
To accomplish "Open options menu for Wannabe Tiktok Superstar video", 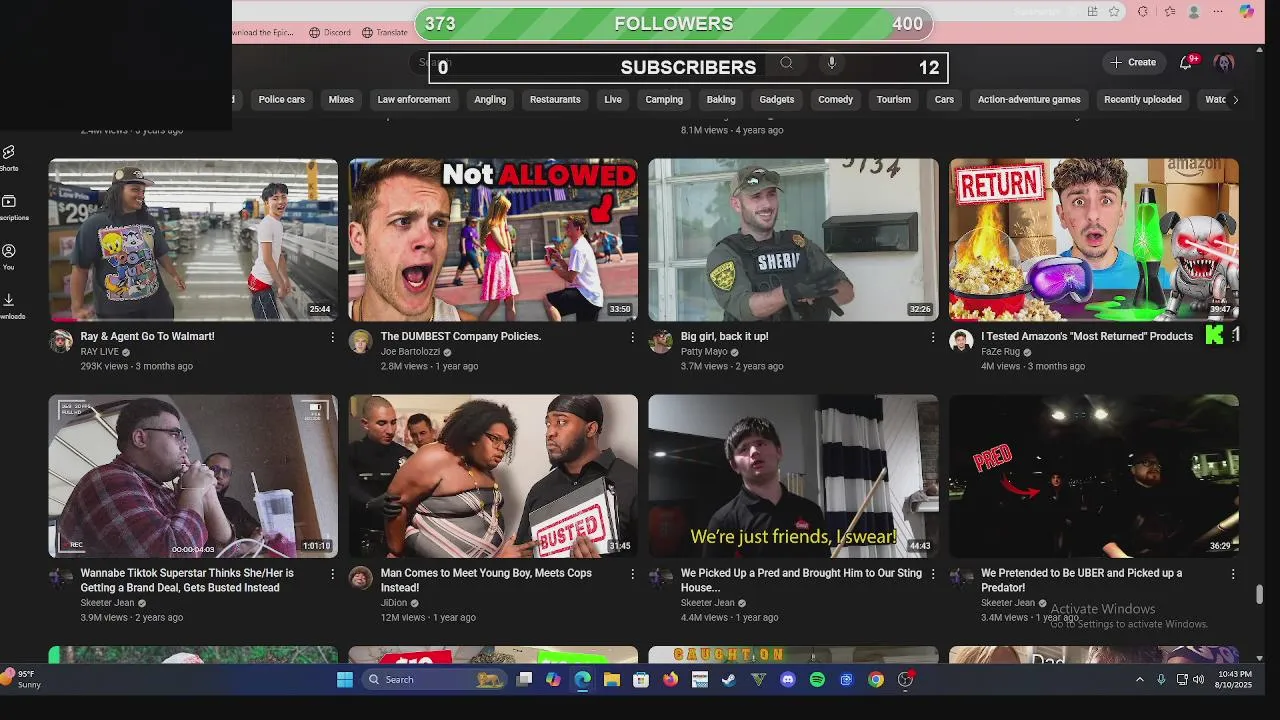I will click(333, 574).
